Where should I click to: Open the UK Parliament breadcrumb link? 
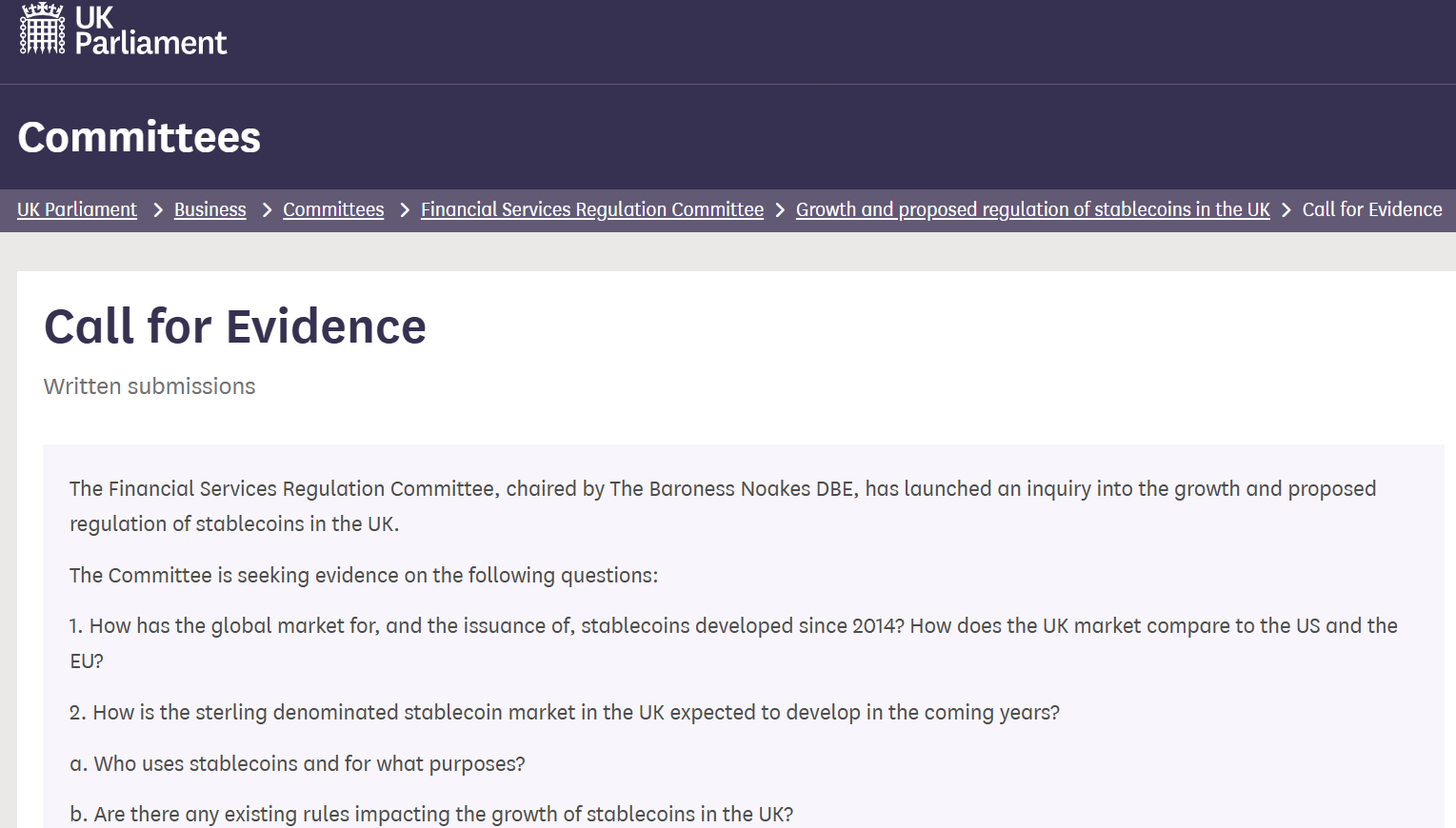pyautogui.click(x=77, y=209)
